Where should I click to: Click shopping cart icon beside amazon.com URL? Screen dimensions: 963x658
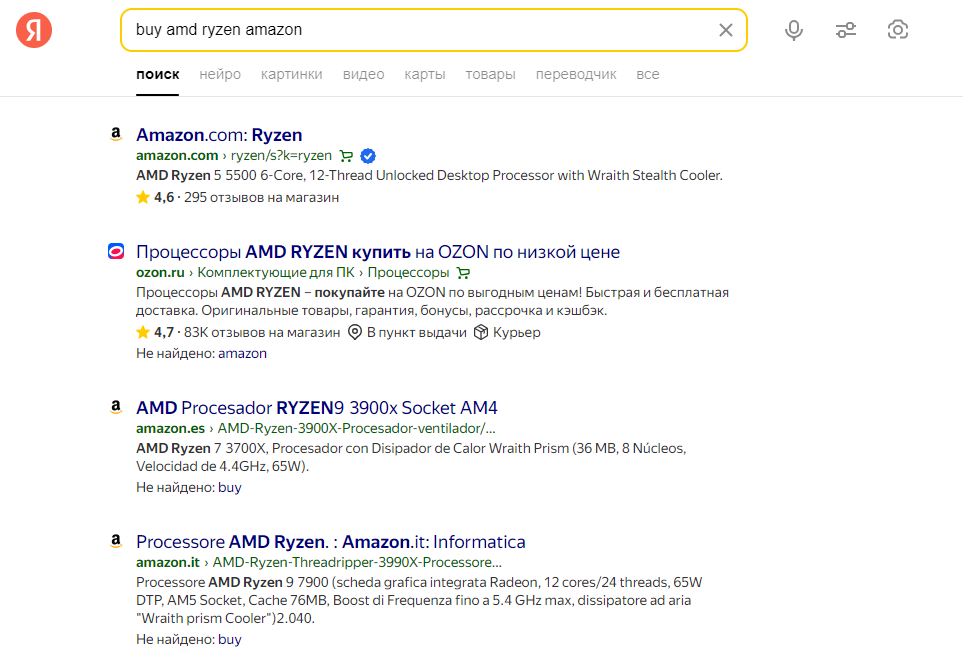point(346,156)
